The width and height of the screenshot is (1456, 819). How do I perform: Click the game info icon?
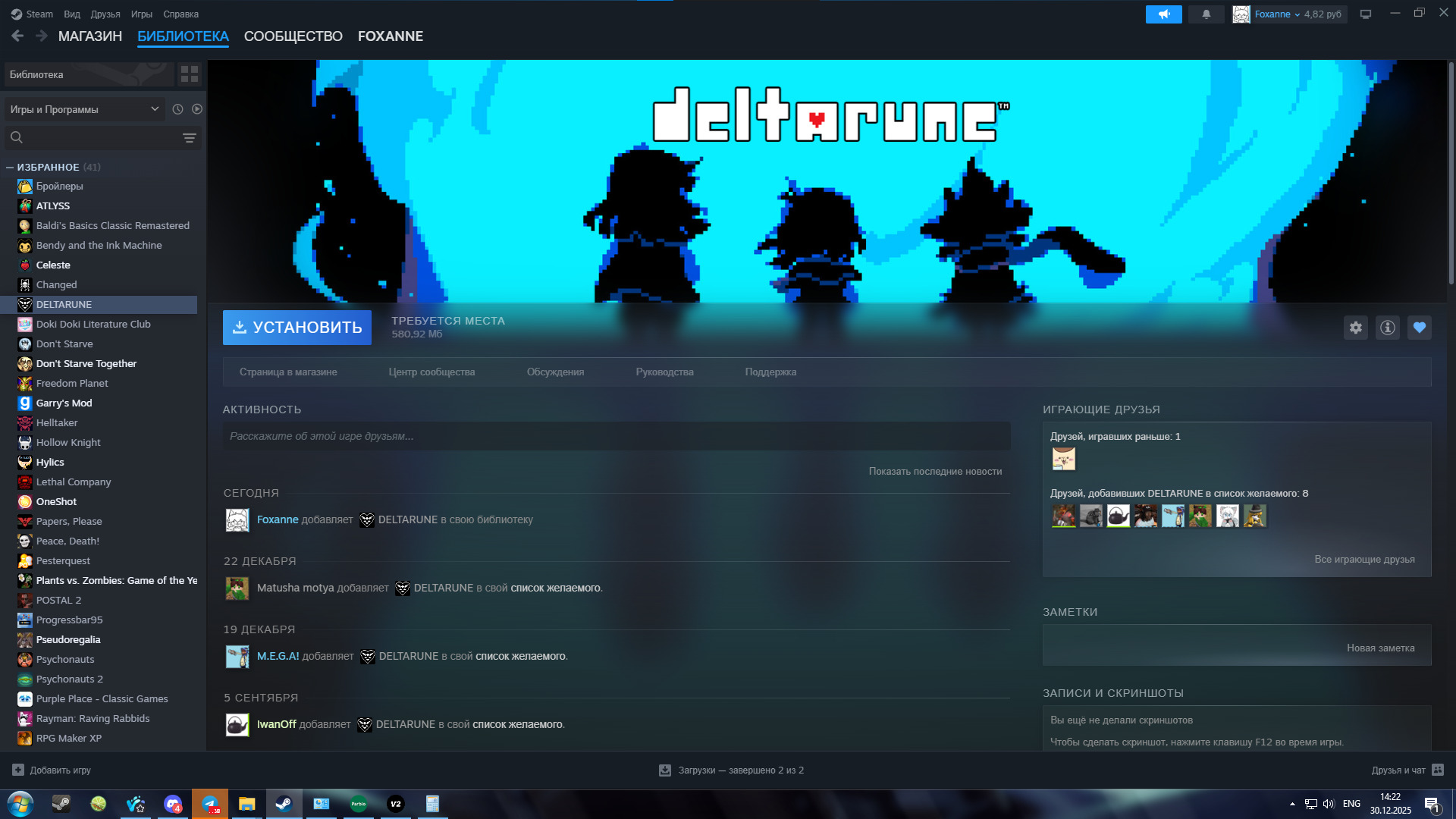(1387, 328)
